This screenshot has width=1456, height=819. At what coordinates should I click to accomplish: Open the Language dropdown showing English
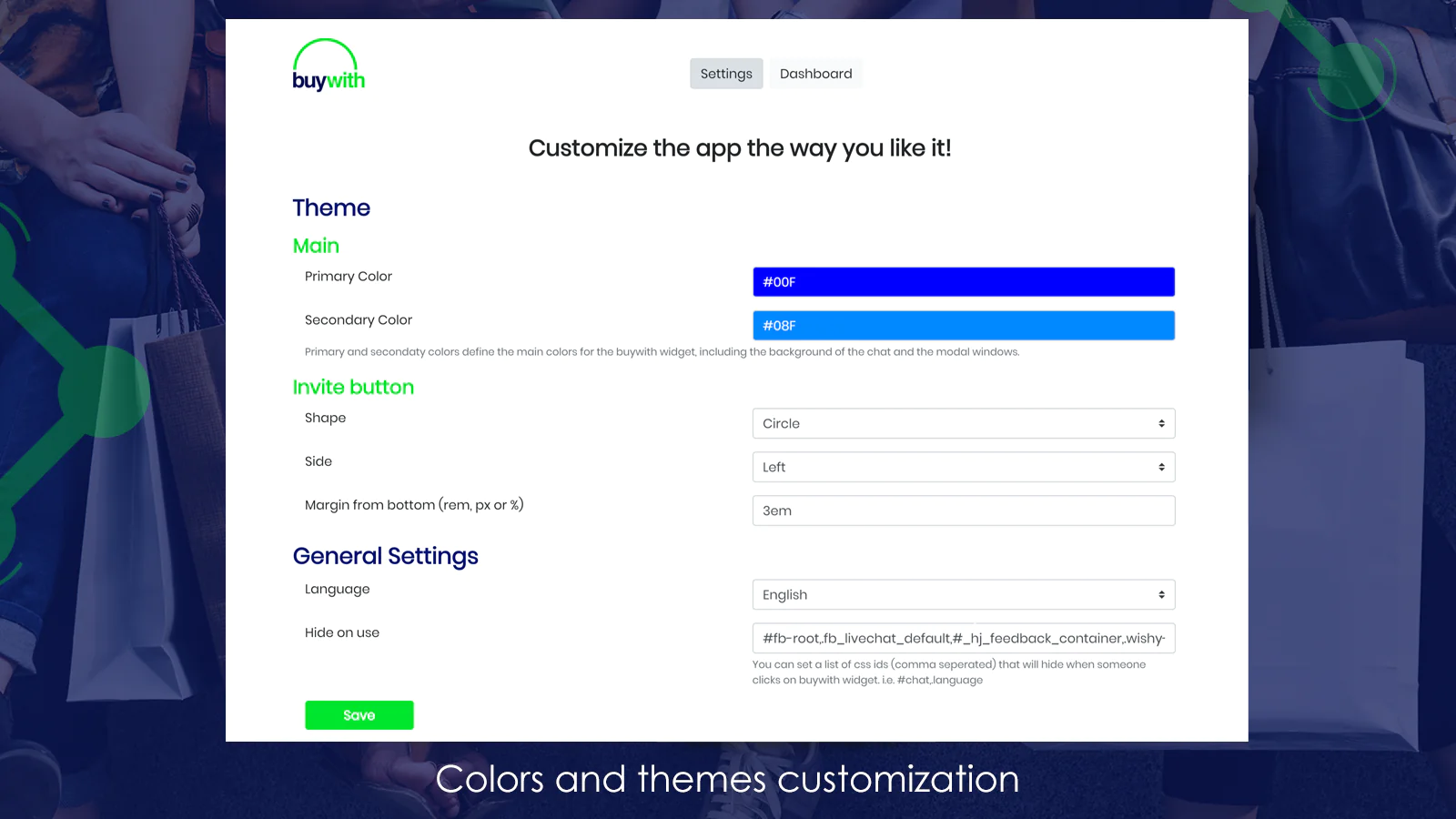click(964, 595)
